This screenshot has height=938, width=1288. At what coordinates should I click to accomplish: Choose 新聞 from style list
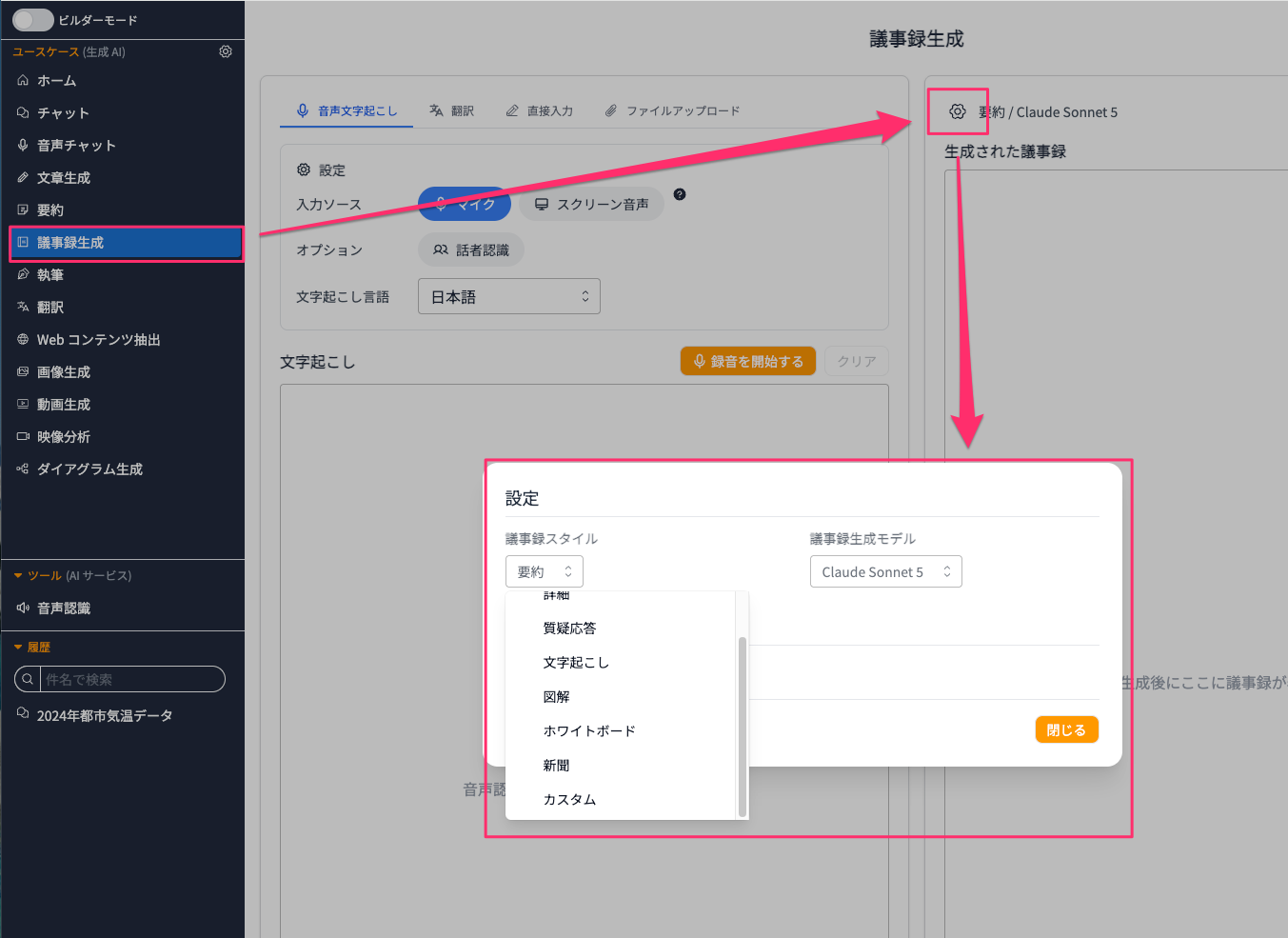(x=622, y=766)
